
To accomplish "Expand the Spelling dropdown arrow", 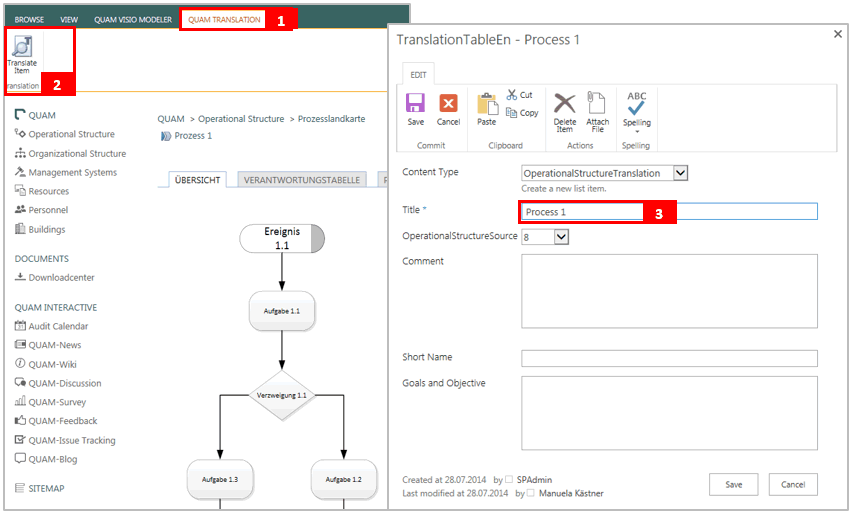I will [637, 131].
